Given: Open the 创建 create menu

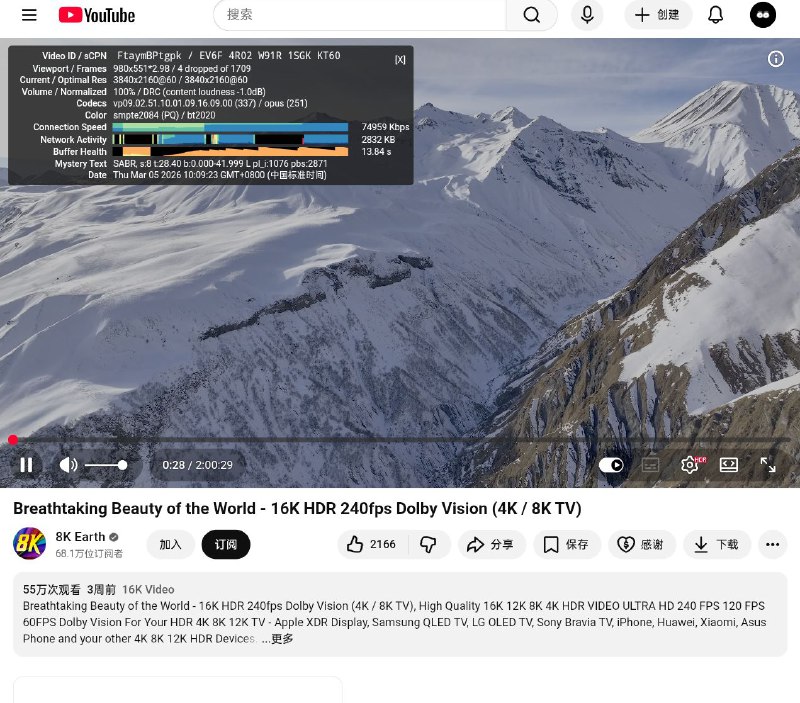Looking at the screenshot, I should (x=657, y=15).
